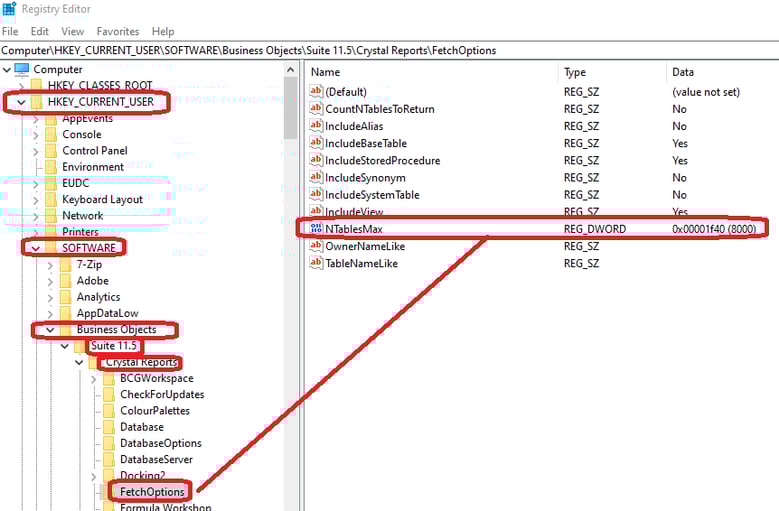779x511 pixels.
Task: Click the address bar path field
Action: tap(389, 50)
